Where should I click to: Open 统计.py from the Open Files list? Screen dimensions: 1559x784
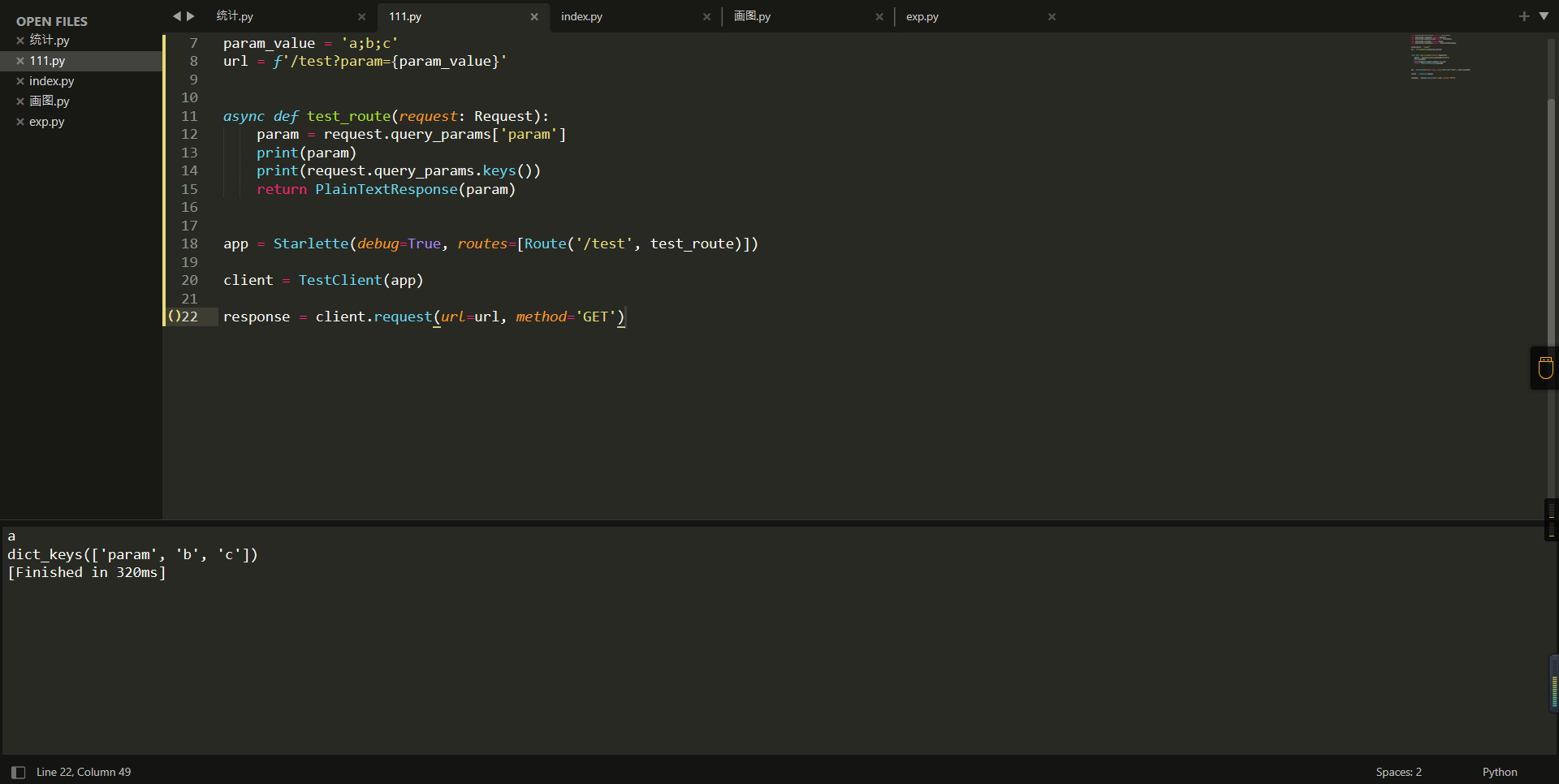point(50,40)
